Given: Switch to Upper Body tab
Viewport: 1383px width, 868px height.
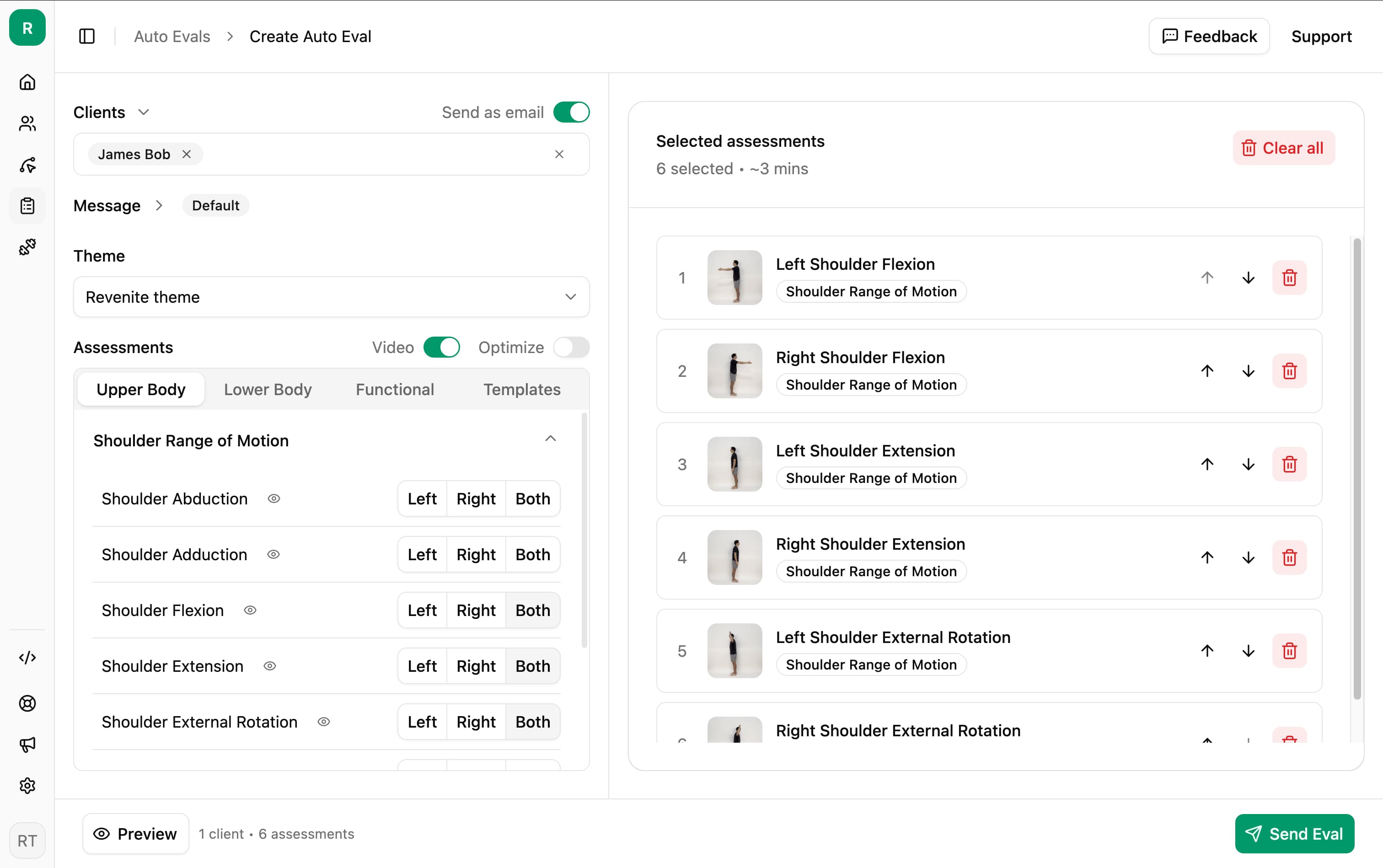Looking at the screenshot, I should tap(141, 389).
